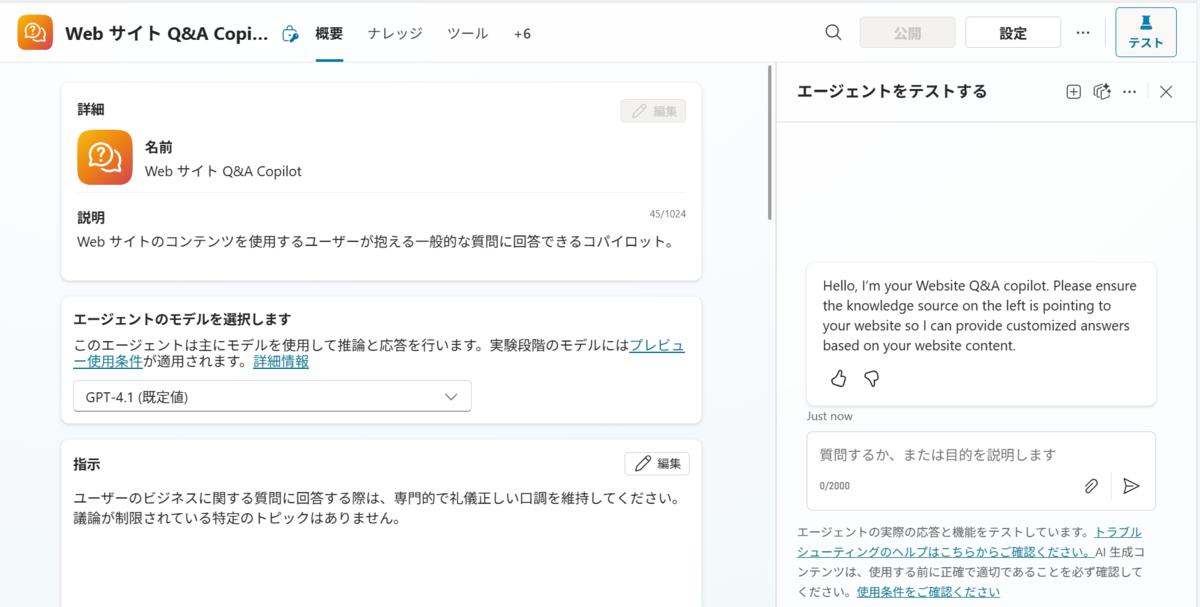Click the 45/1024 character counter
The width and height of the screenshot is (1200, 607).
[x=668, y=214]
